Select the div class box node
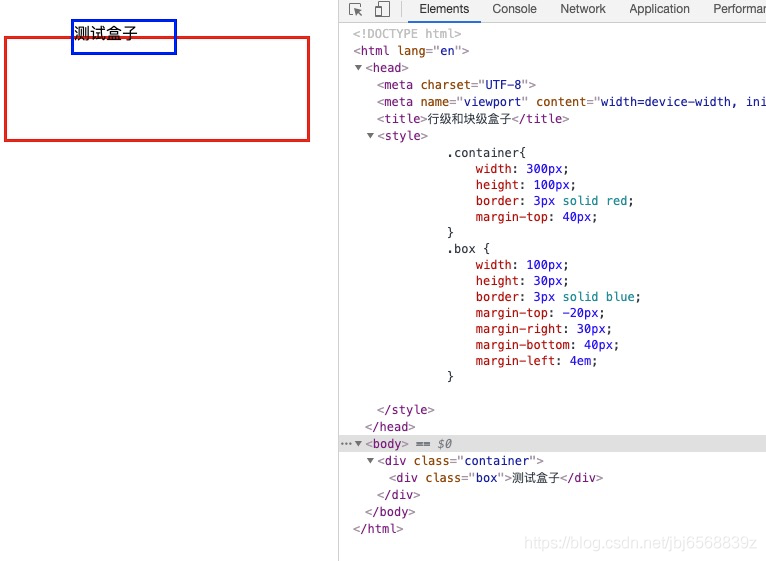The image size is (766, 561). 496,478
